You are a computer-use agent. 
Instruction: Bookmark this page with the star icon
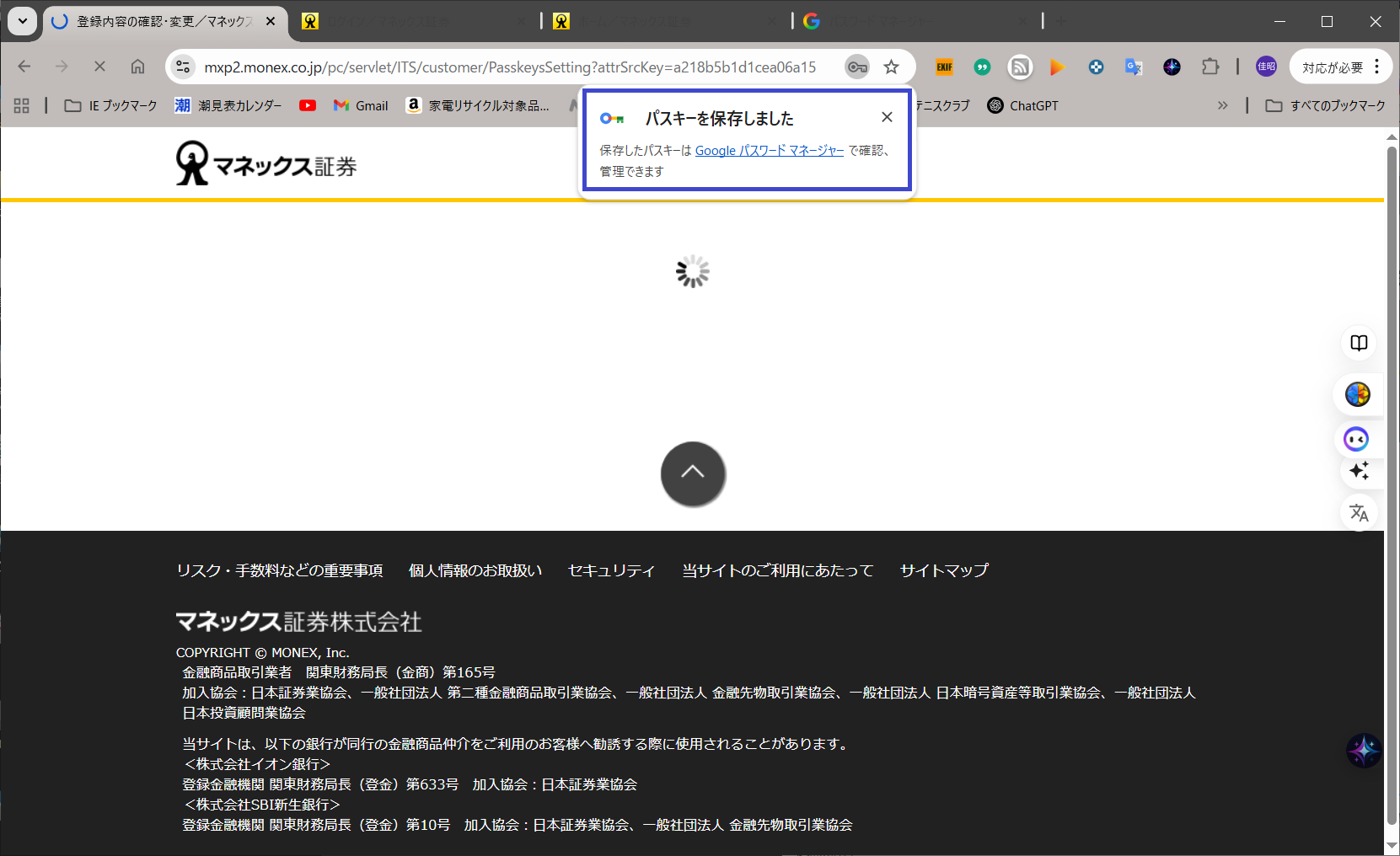point(891,67)
